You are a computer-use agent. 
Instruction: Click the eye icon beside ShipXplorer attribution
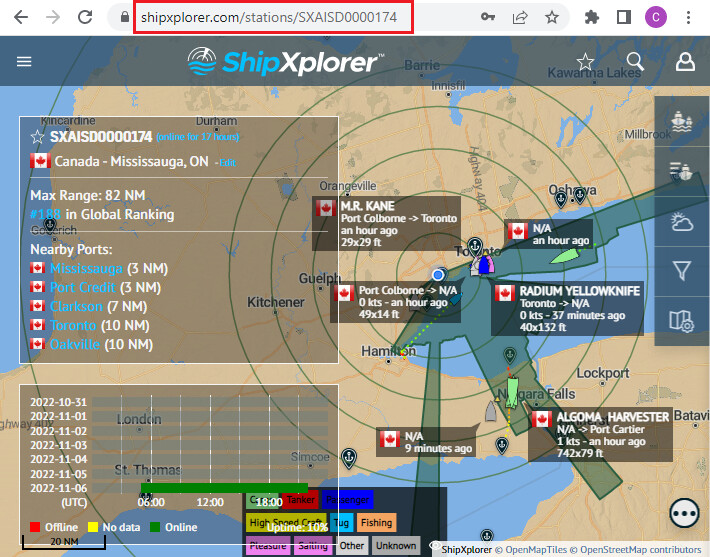click(435, 545)
